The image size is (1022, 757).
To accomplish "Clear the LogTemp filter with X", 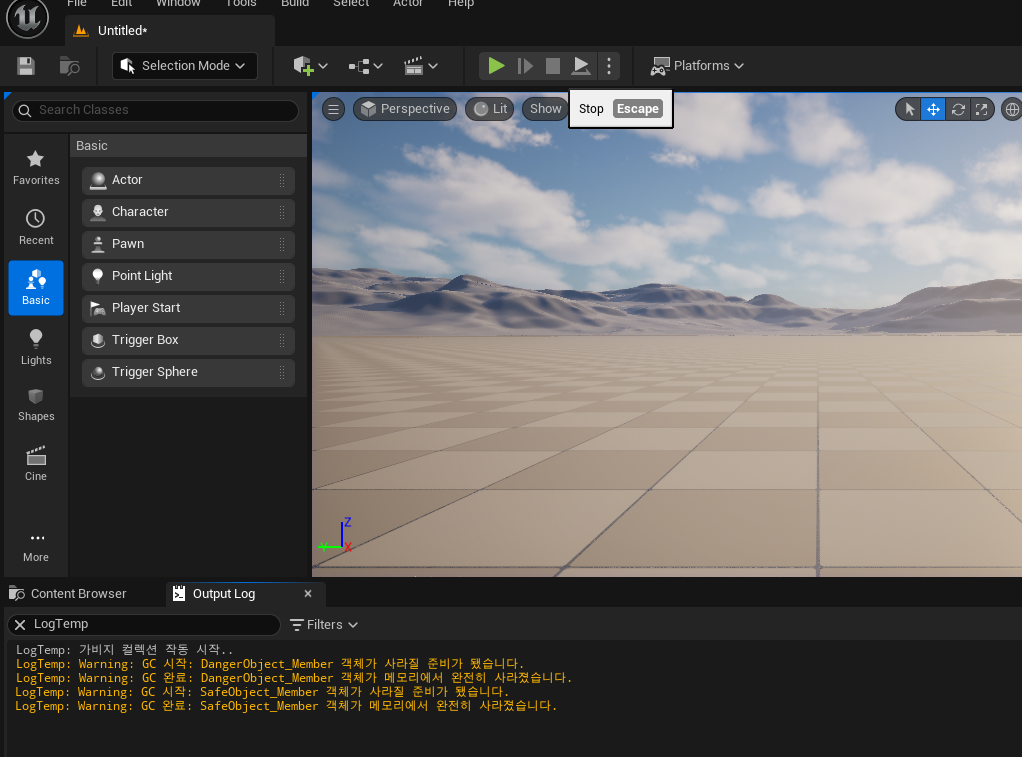I will pos(20,625).
